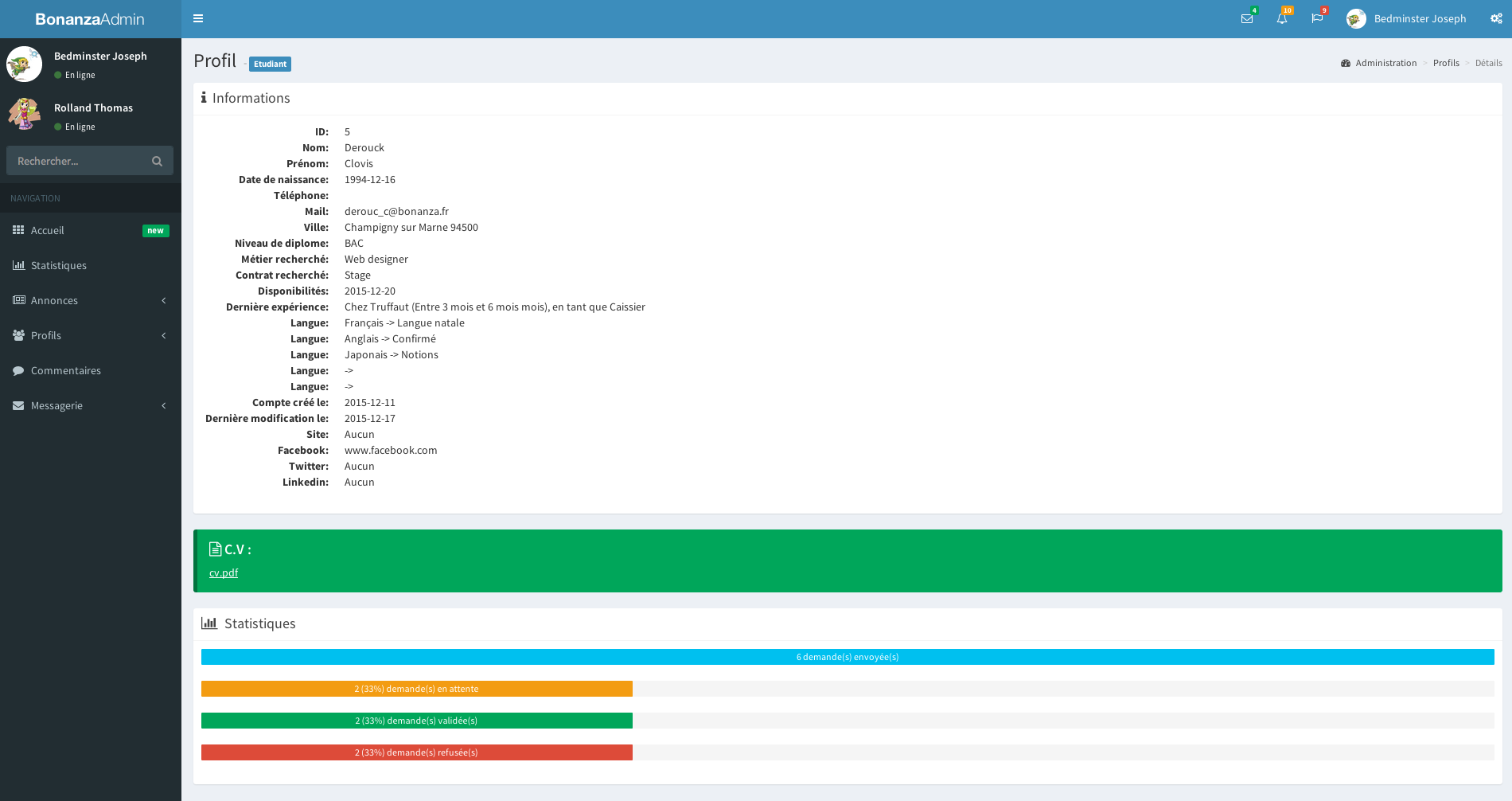Open the Bedminster Joseph user dropdown in header
Viewport: 1512px width, 801px height.
click(x=1406, y=18)
